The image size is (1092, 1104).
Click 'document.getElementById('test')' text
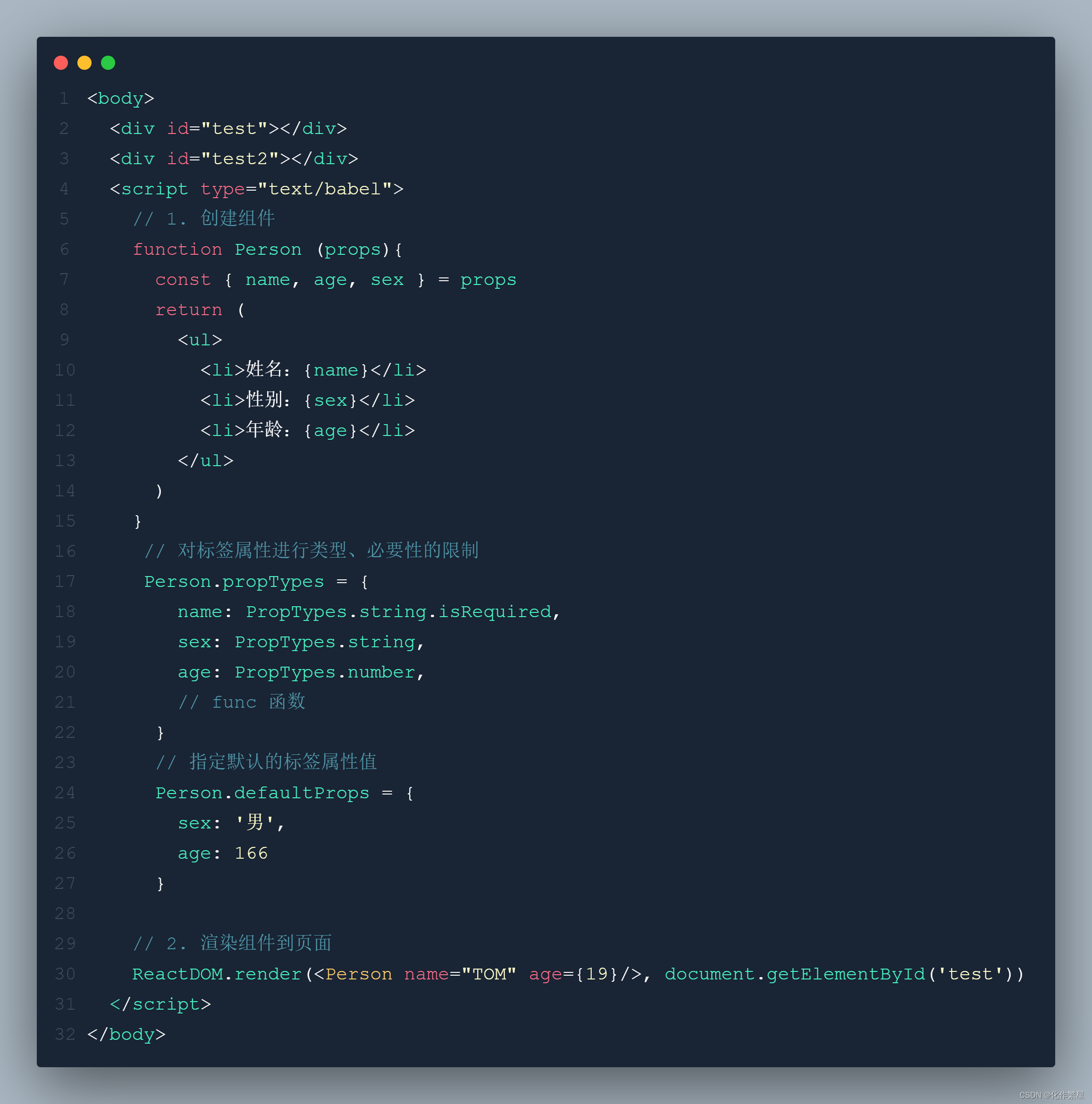point(840,974)
